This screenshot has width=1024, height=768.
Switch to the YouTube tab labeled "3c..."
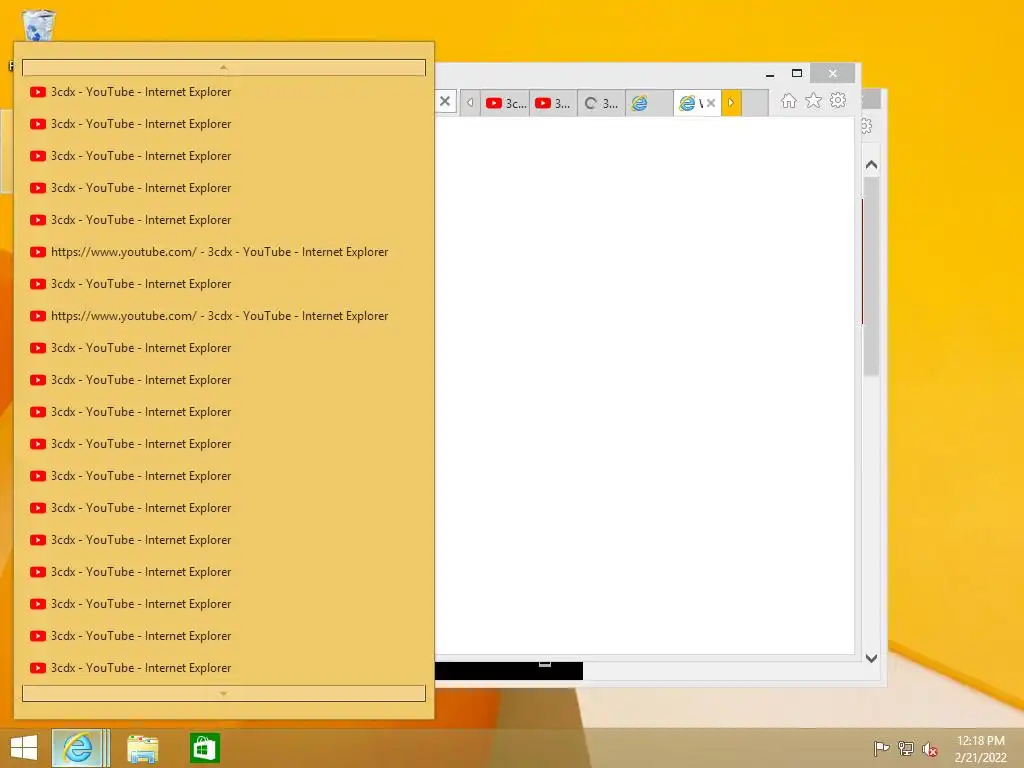pos(505,103)
